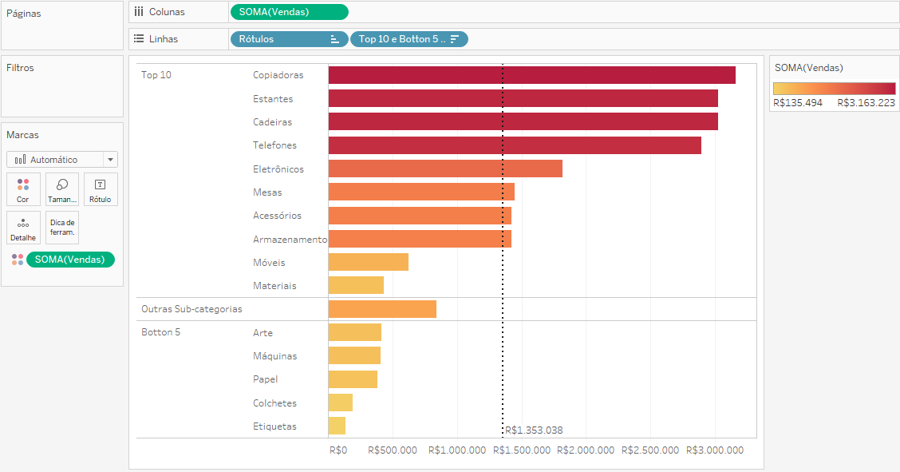Click the Acessórios bar
This screenshot has width=900, height=472.
[420, 215]
